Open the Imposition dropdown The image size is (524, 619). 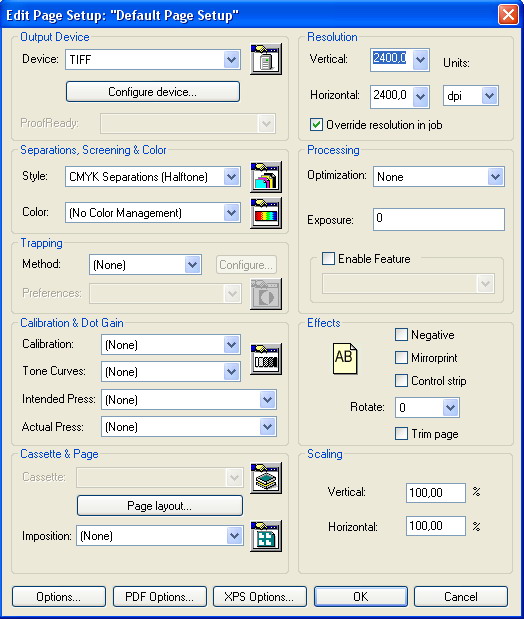pyautogui.click(x=235, y=536)
